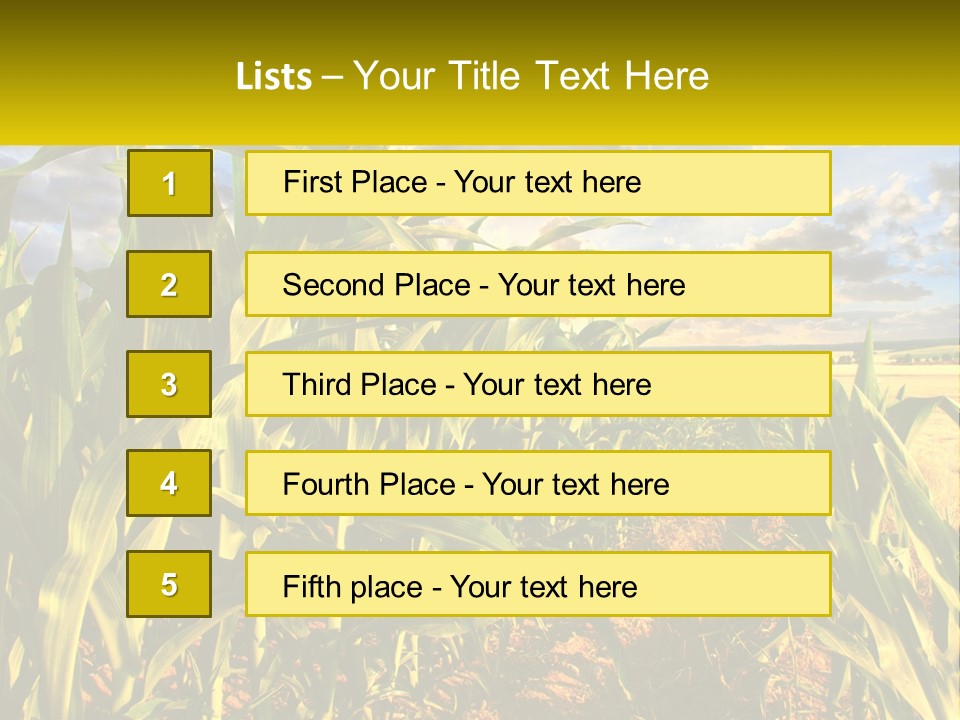Click the number 2 square
The width and height of the screenshot is (960, 720).
coord(169,284)
